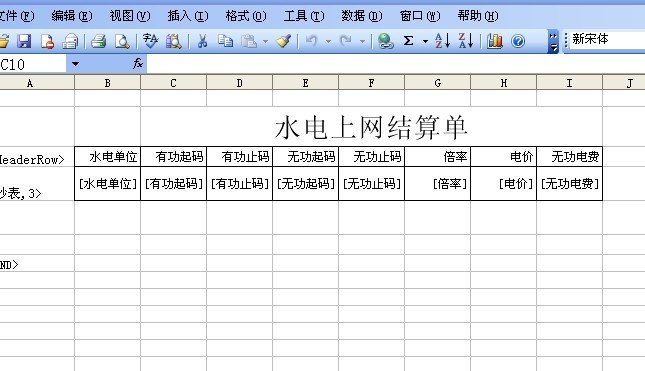The width and height of the screenshot is (645, 371).
Task: Select column G header
Action: click(438, 83)
